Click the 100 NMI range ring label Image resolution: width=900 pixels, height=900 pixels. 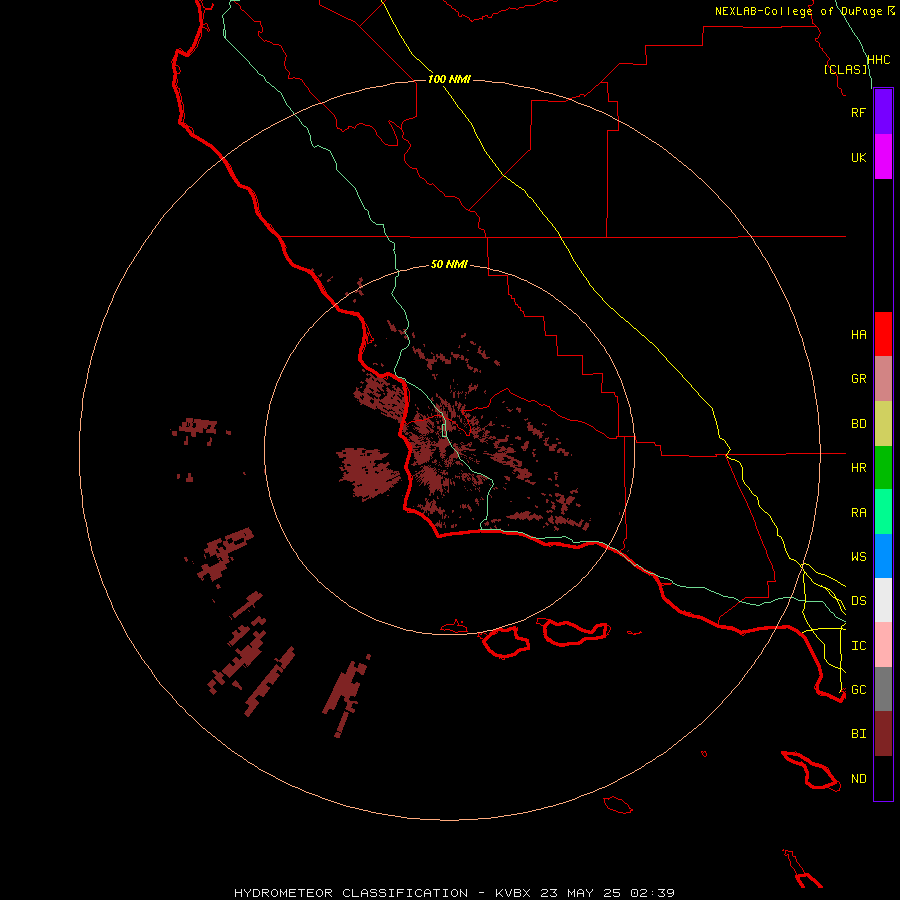coord(449,79)
